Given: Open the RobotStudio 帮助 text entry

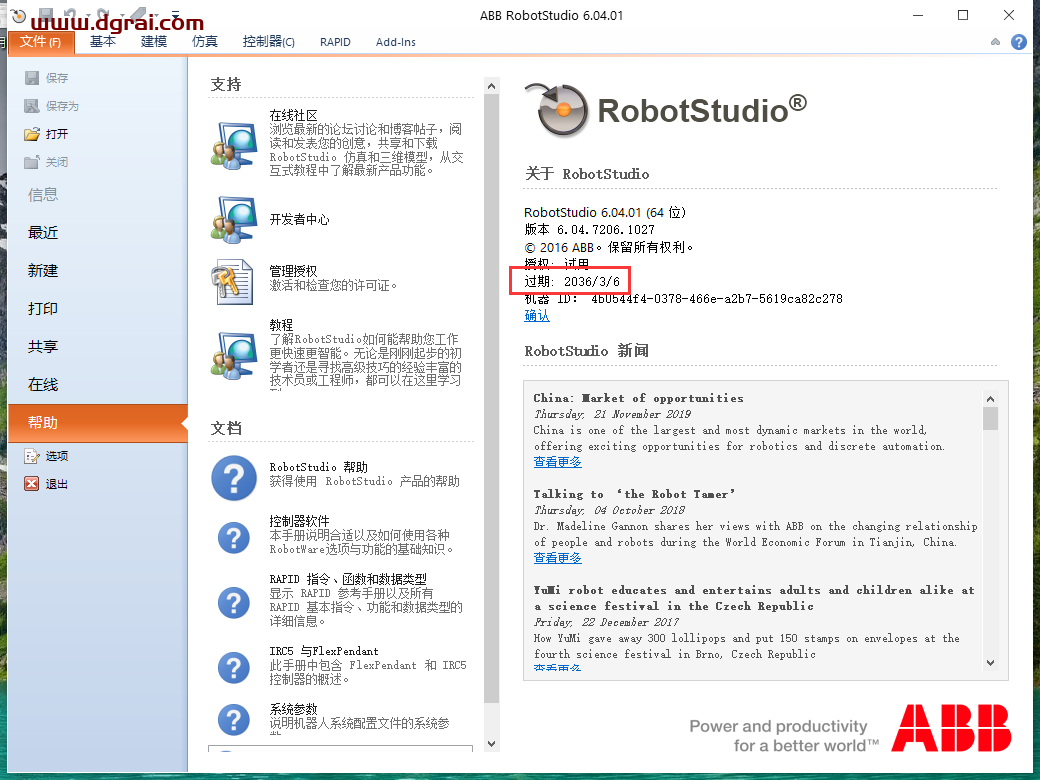Looking at the screenshot, I should [x=318, y=467].
